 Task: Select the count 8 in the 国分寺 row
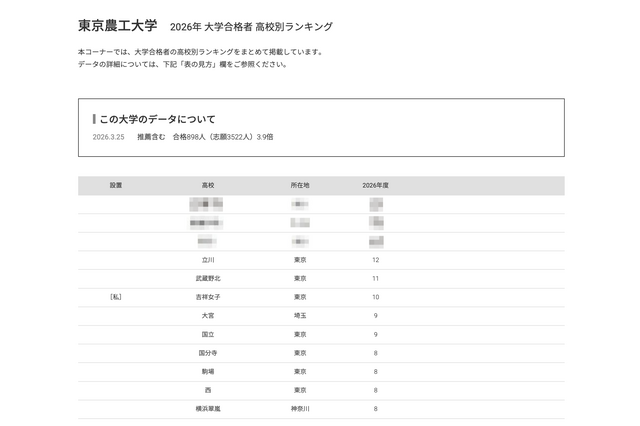[x=376, y=353]
